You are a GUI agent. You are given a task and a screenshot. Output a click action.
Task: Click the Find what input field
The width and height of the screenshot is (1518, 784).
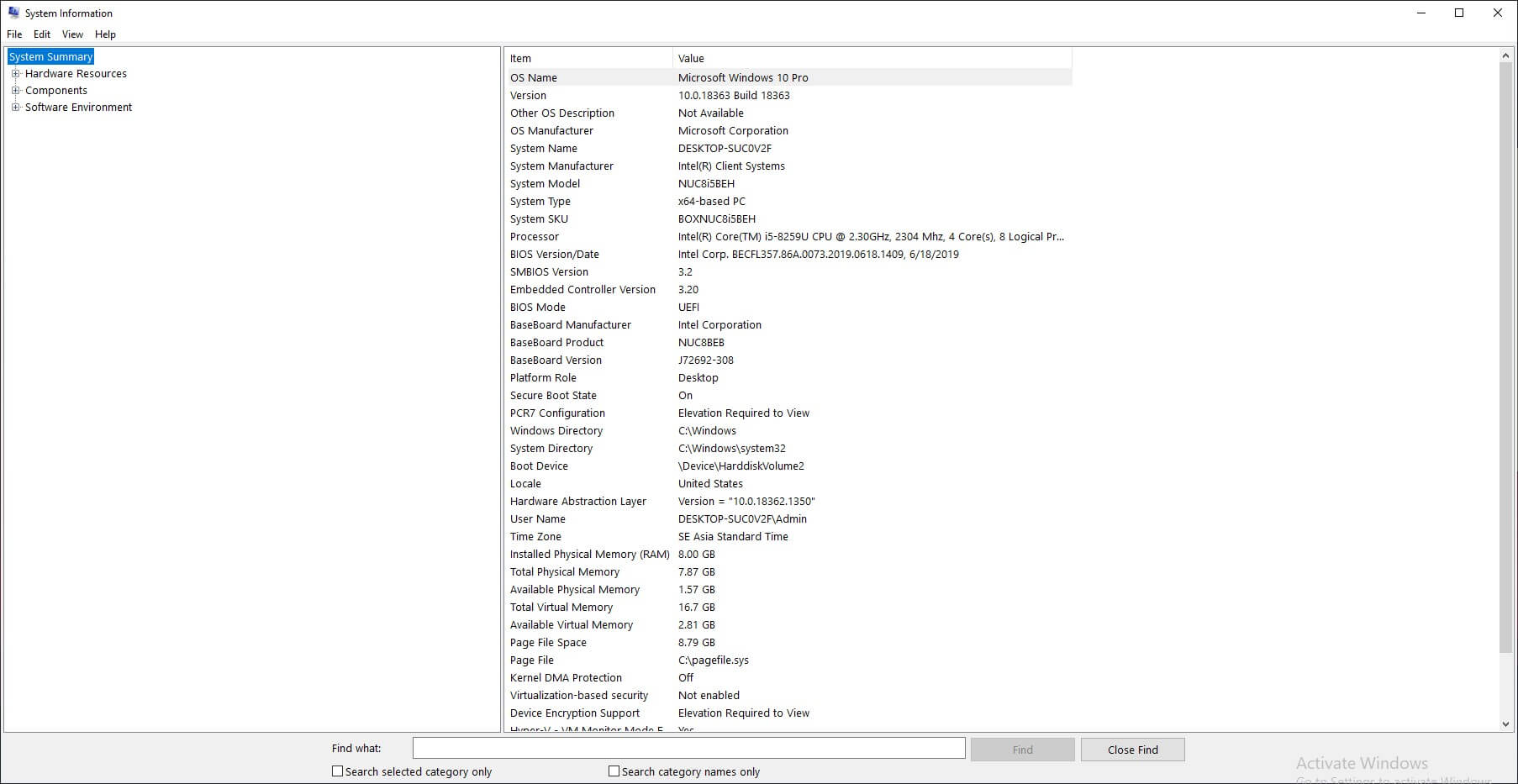point(688,748)
